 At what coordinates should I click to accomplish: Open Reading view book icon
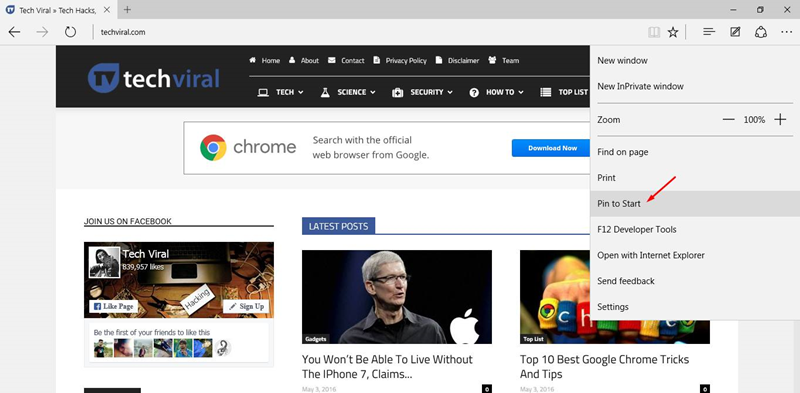(654, 32)
